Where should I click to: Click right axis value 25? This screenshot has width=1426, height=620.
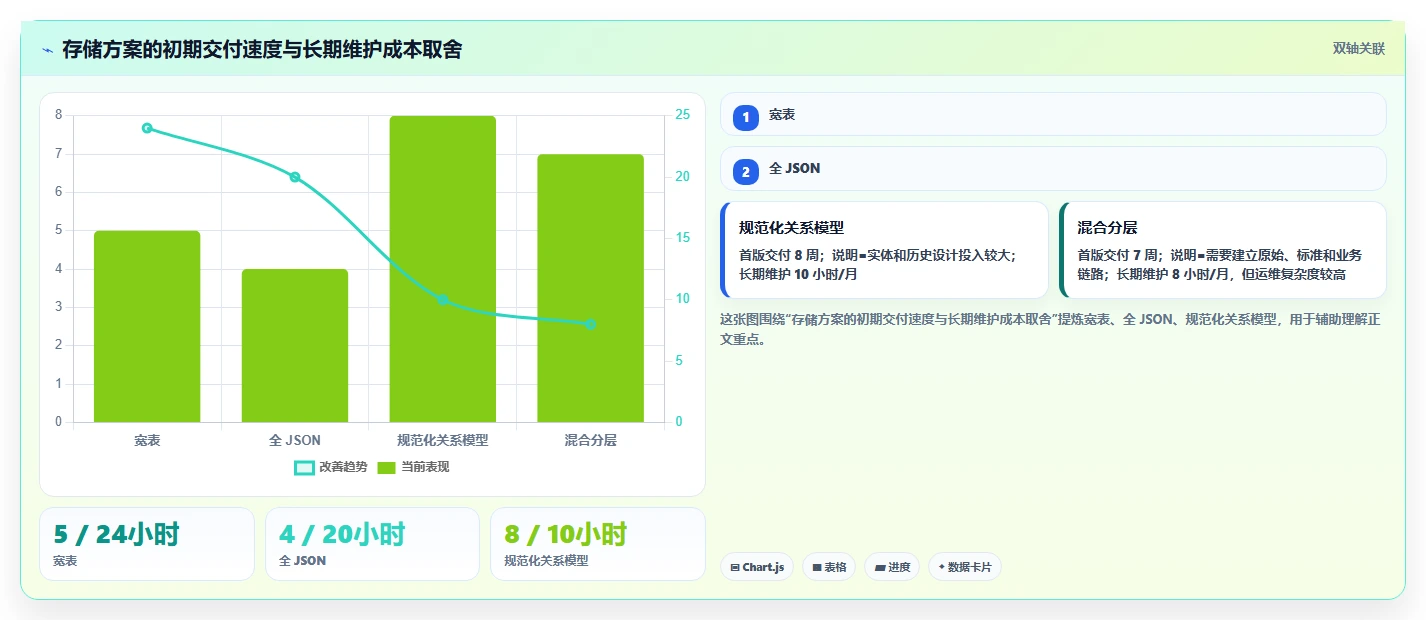683,115
